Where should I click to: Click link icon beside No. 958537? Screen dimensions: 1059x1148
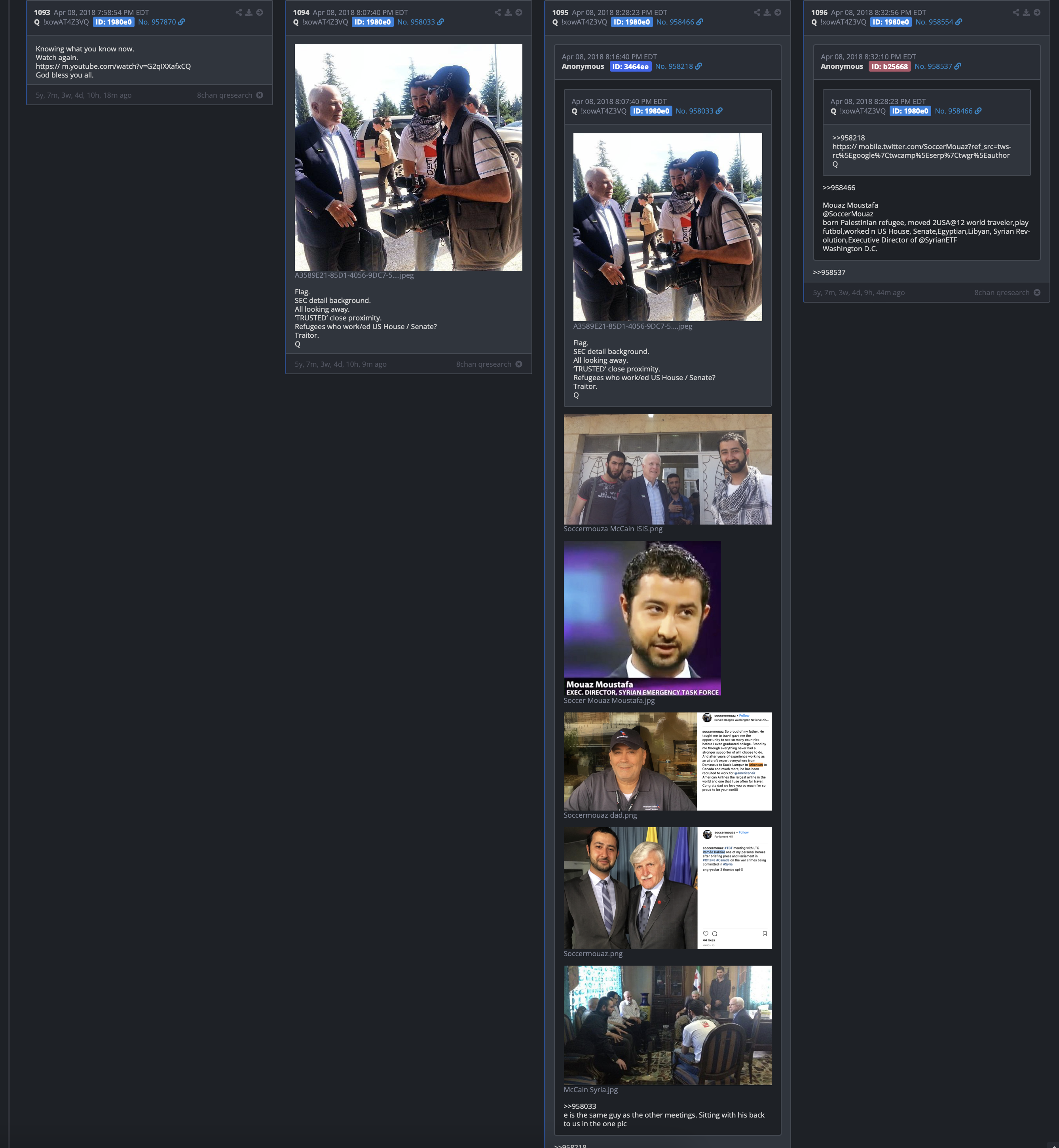[x=958, y=66]
